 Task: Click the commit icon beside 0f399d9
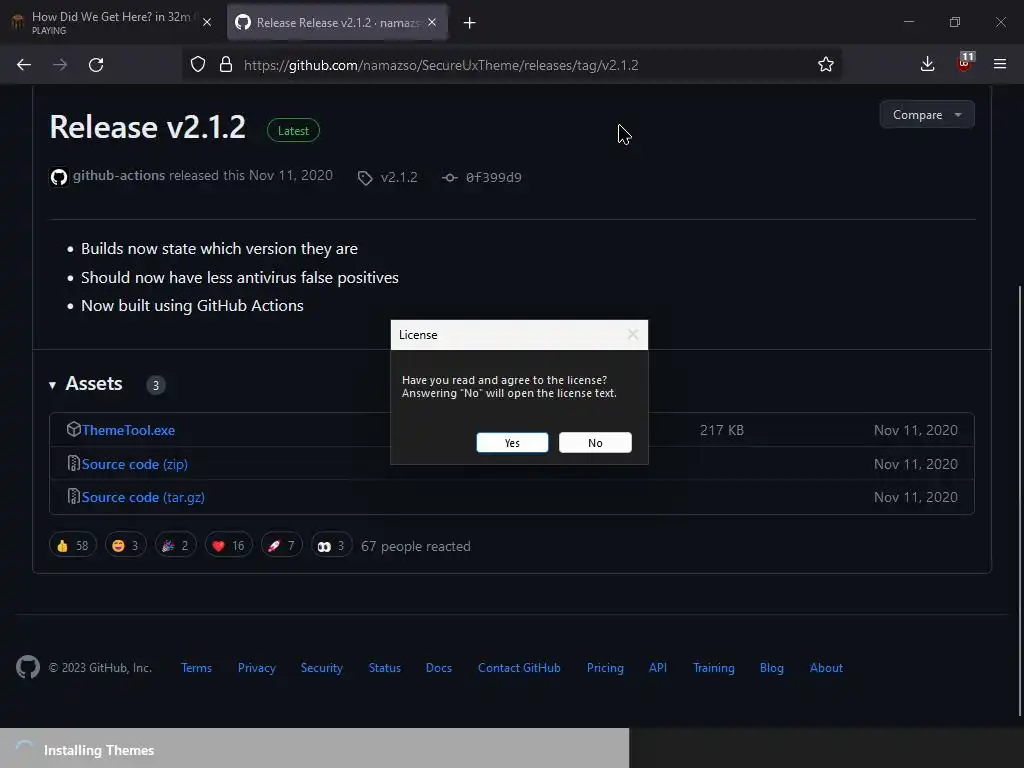[449, 178]
